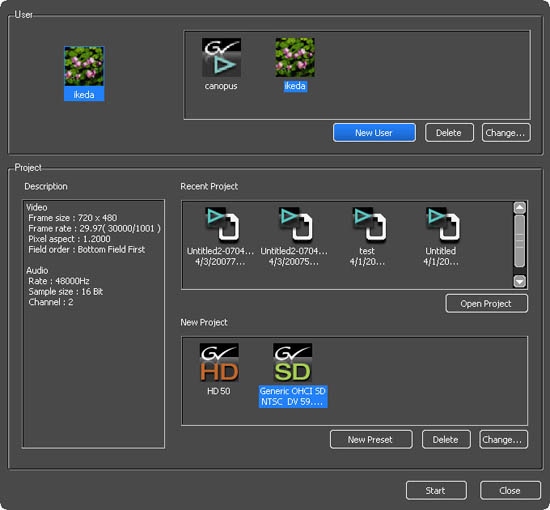Click recent project scrollbar up arrow
550x510 pixels.
pos(519,208)
